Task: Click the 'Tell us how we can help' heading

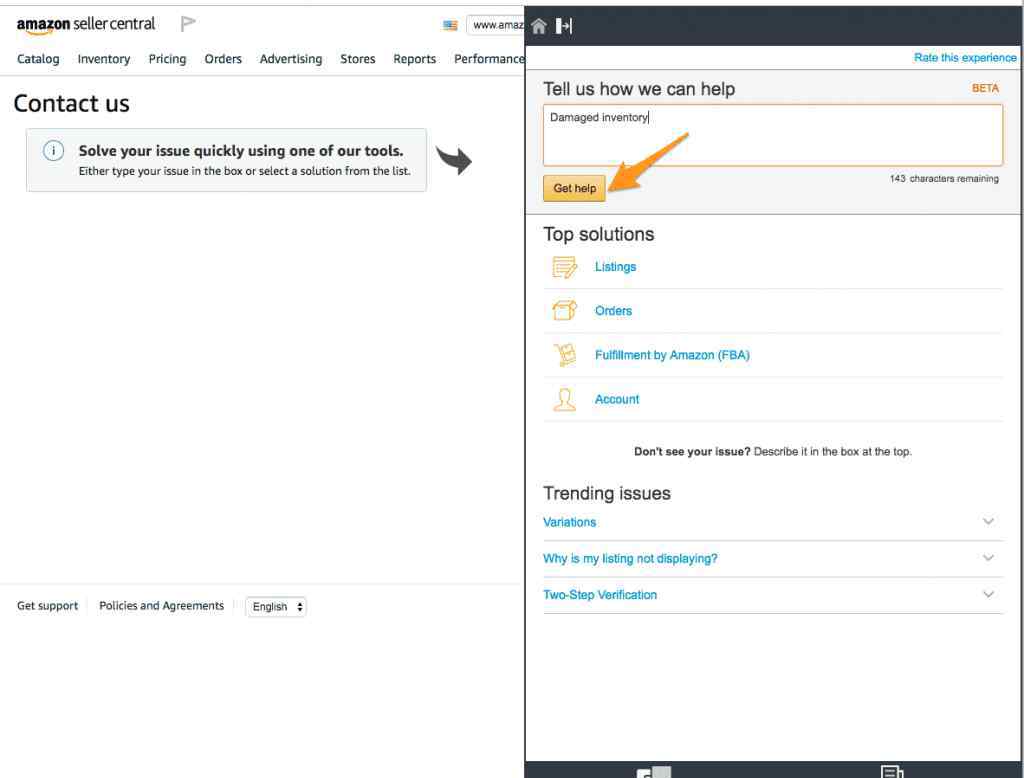Action: (639, 89)
